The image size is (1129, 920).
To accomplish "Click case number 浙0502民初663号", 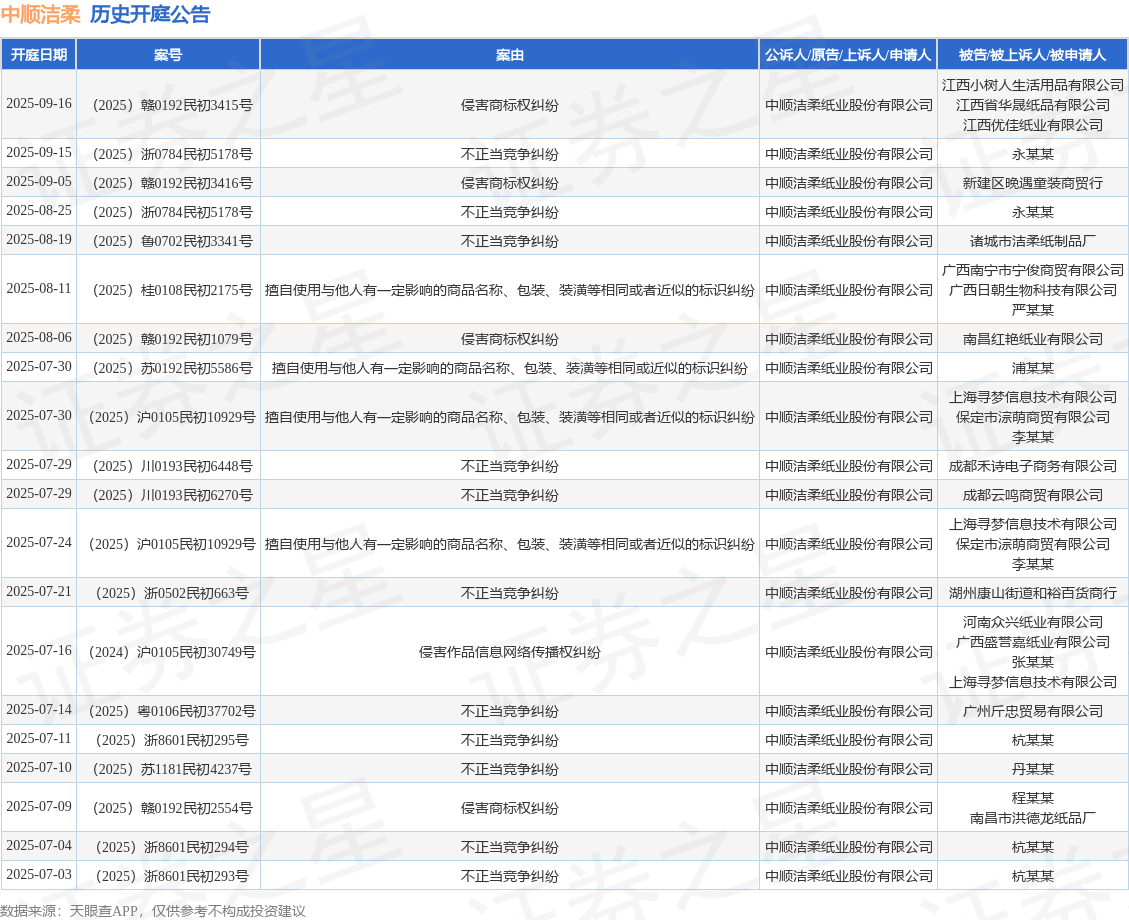I will [172, 592].
